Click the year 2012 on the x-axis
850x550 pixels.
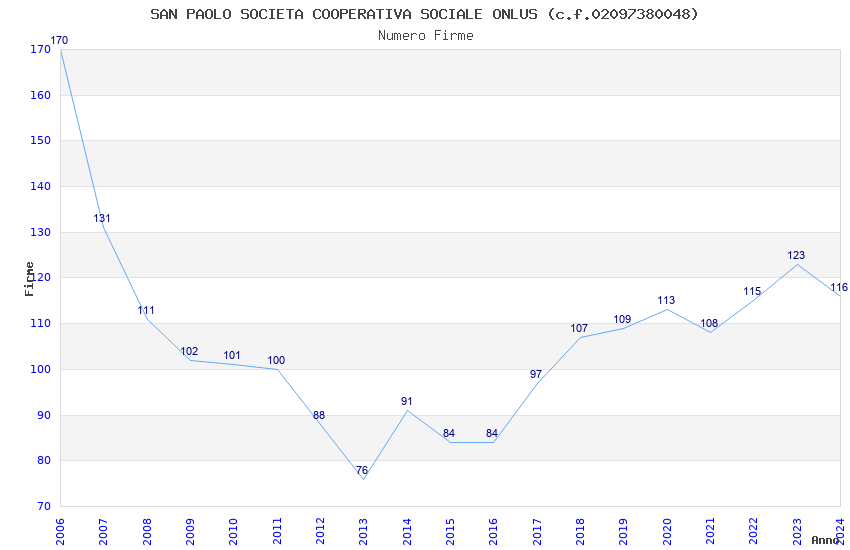point(320,531)
